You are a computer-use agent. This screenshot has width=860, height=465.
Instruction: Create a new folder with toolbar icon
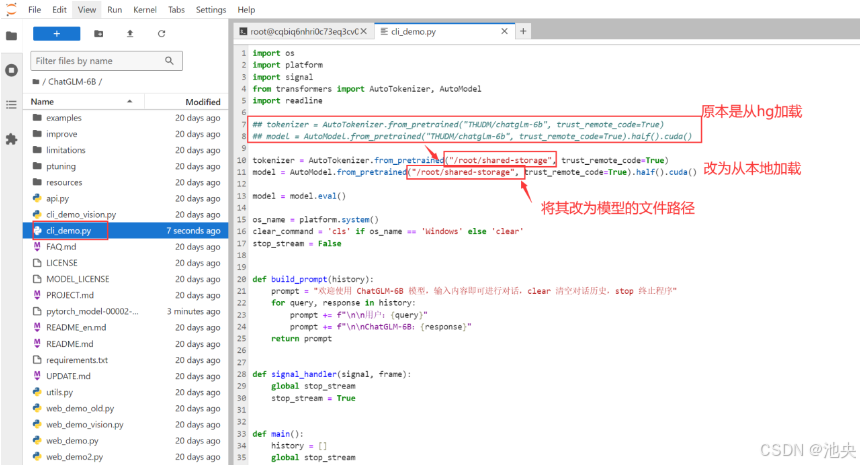pos(99,33)
